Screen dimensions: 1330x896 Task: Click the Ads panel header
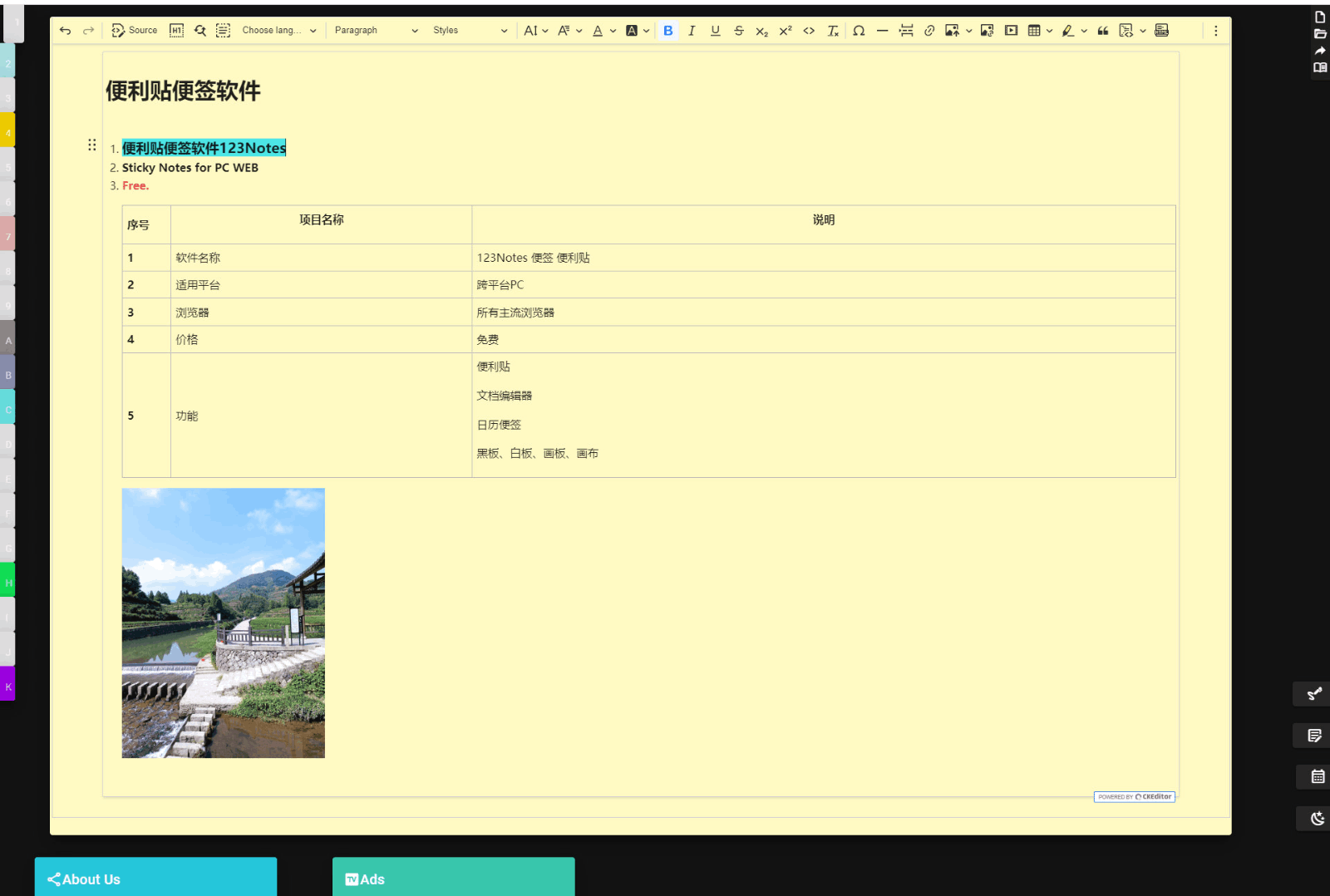[x=453, y=879]
